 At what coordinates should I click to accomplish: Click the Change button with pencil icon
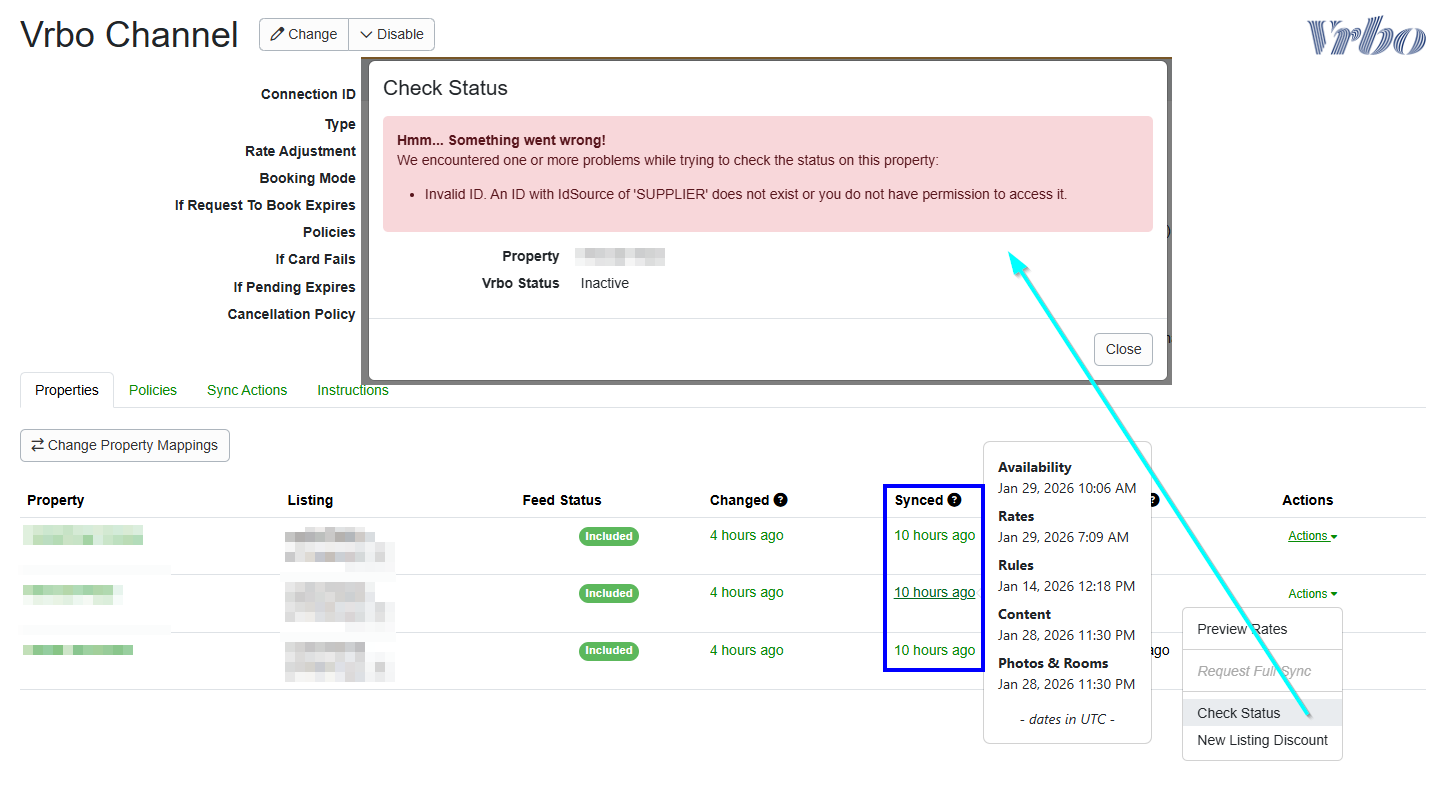pos(304,34)
